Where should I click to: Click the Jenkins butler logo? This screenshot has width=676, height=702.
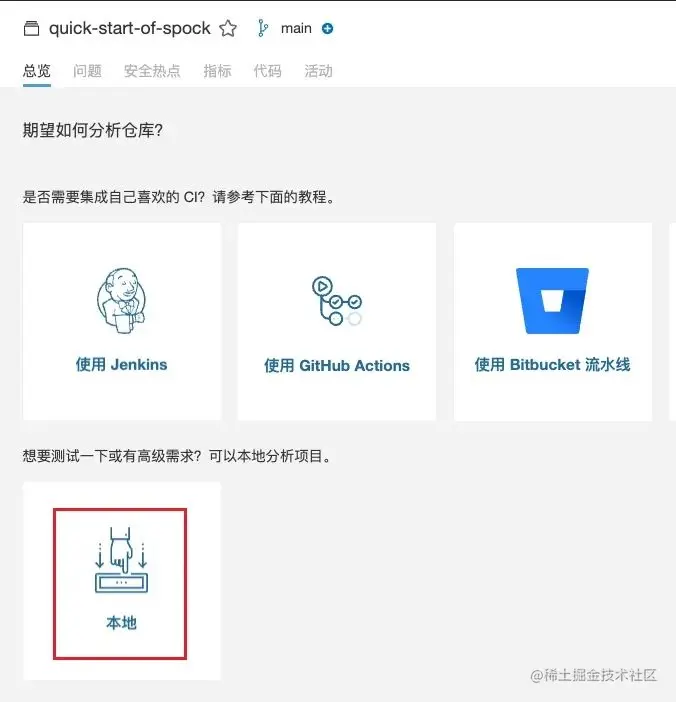(x=121, y=300)
